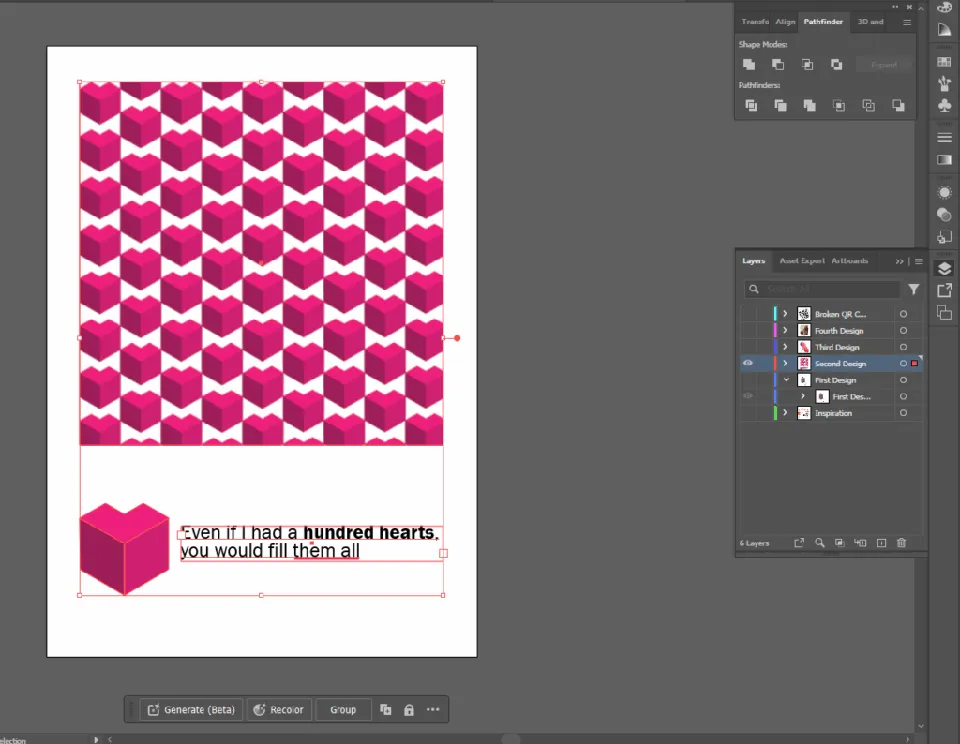This screenshot has width=960, height=744.
Task: Open the Pathfinder panel hamburger menu
Action: point(907,22)
